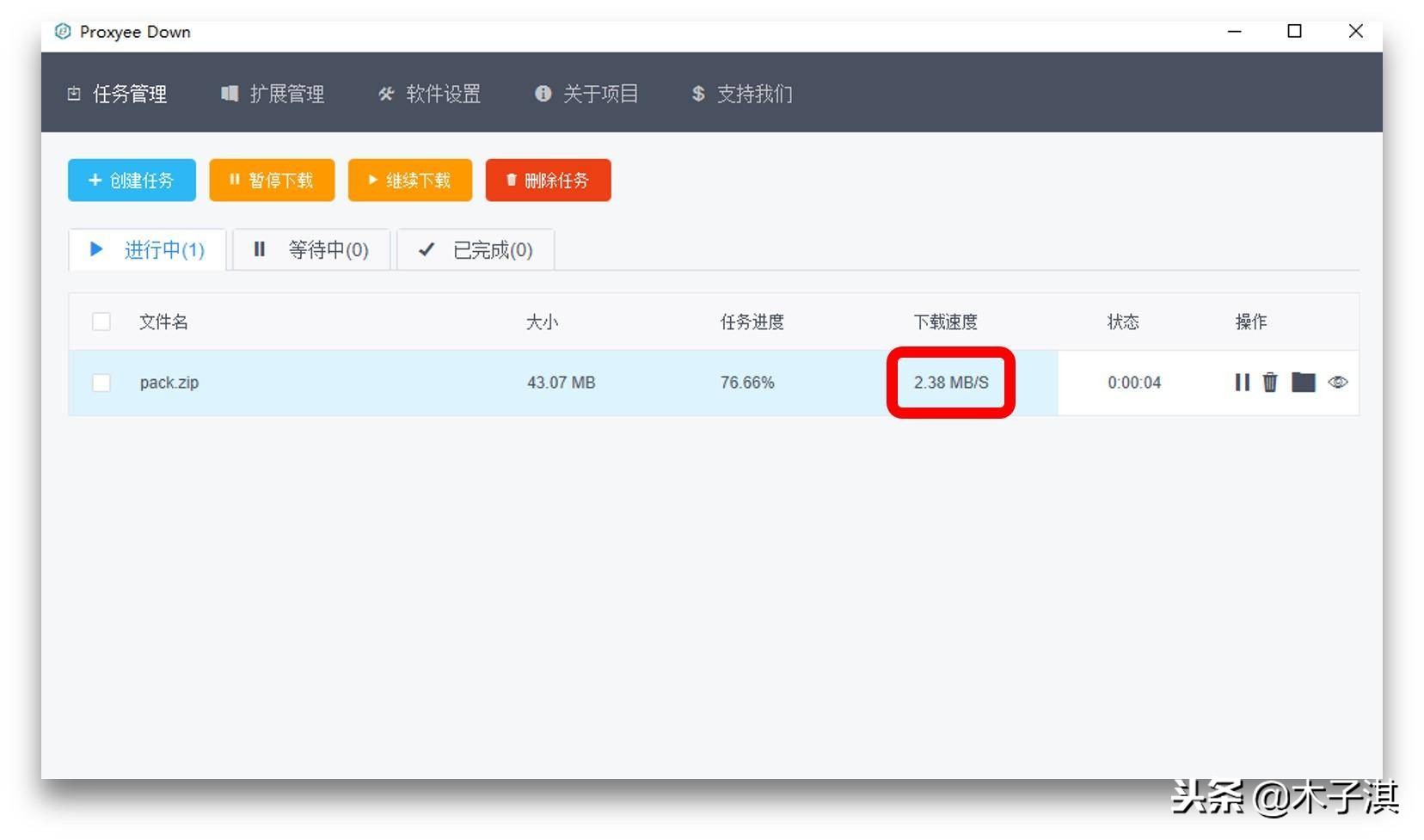This screenshot has height=840, width=1424.
Task: Click the 76.66% task progress value
Action: pyautogui.click(x=747, y=383)
